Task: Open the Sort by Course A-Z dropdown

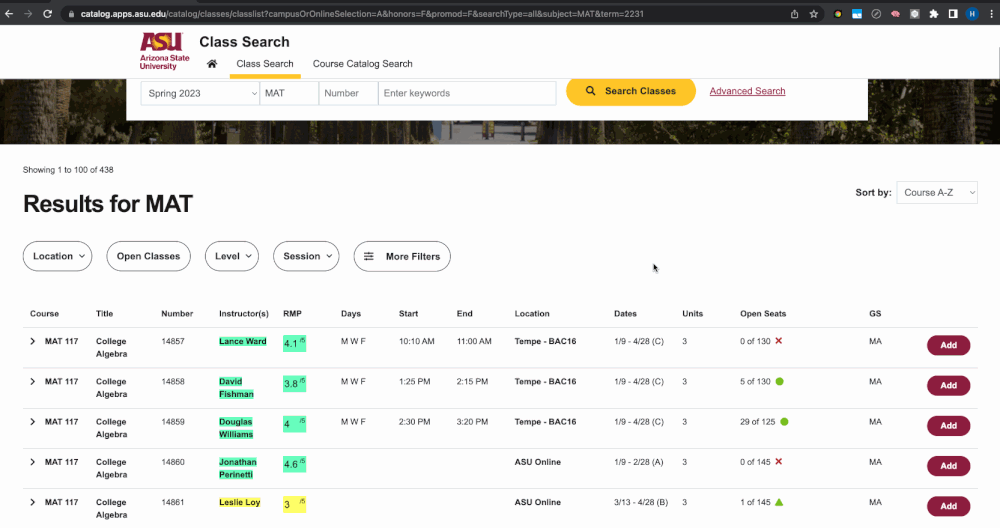Action: click(936, 193)
